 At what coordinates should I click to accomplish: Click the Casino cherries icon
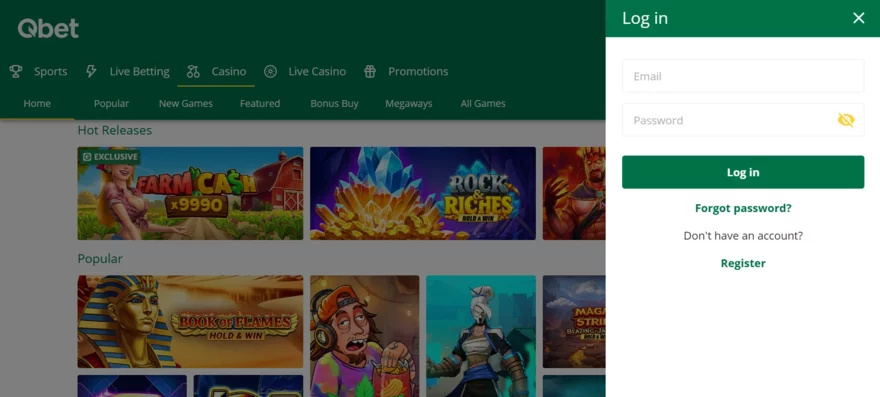(193, 71)
